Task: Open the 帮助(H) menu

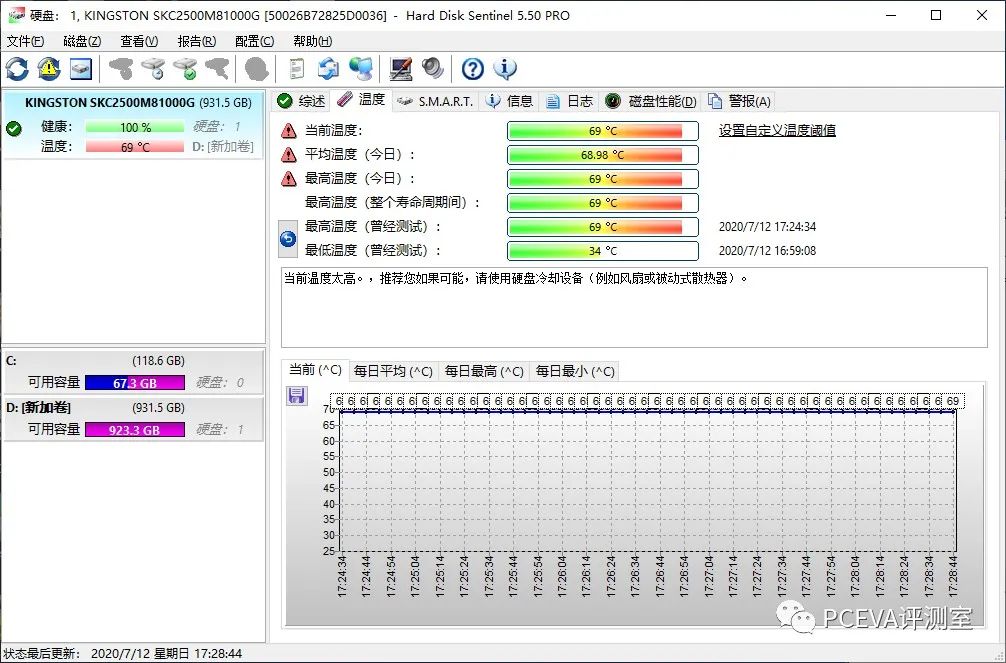Action: coord(312,41)
